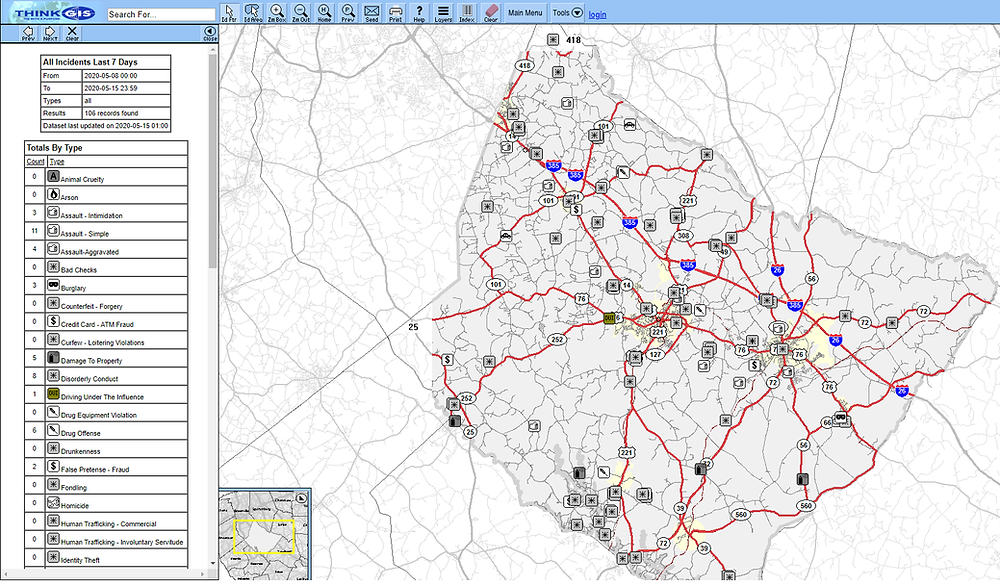Select the False Pretense - Fraud row

(x=107, y=467)
